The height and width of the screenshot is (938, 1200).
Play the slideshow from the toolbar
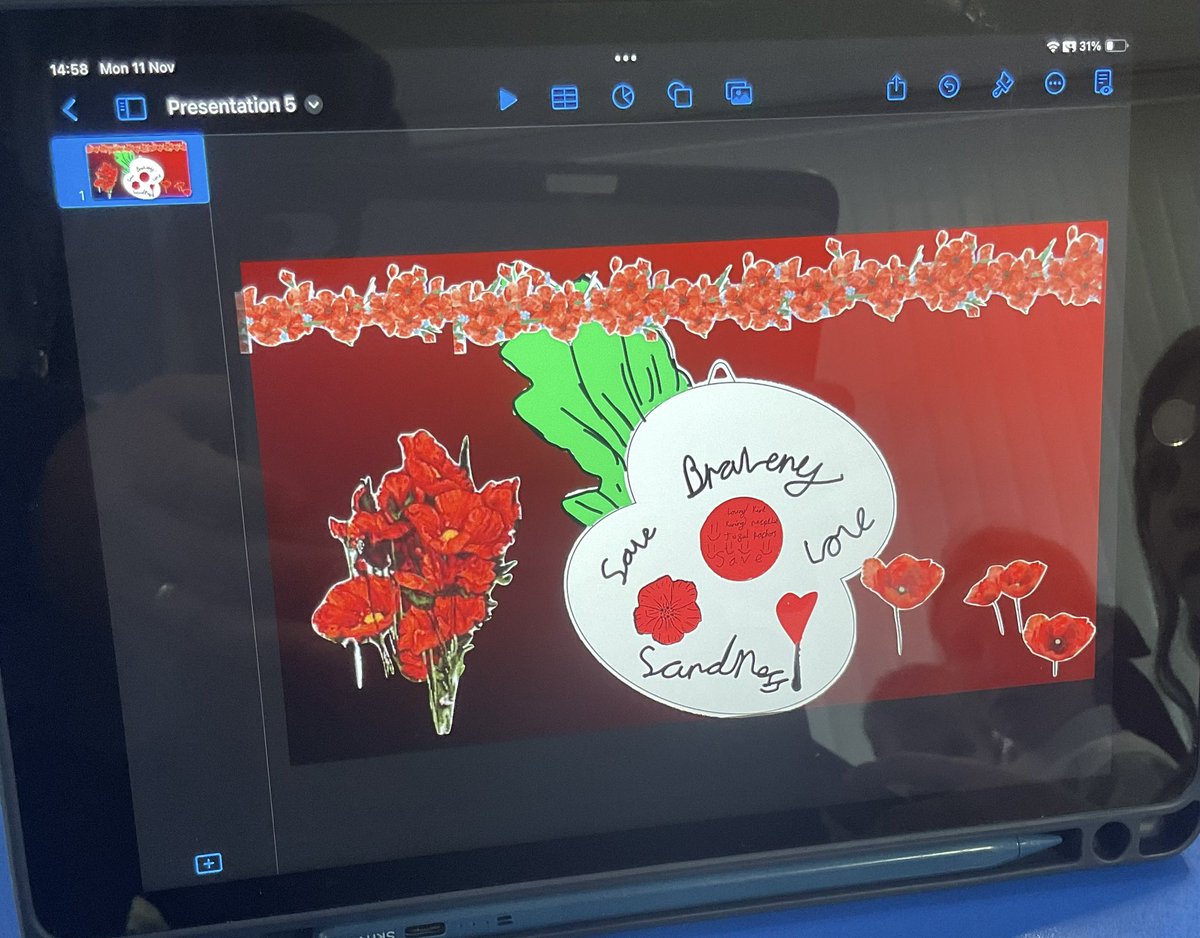click(509, 99)
